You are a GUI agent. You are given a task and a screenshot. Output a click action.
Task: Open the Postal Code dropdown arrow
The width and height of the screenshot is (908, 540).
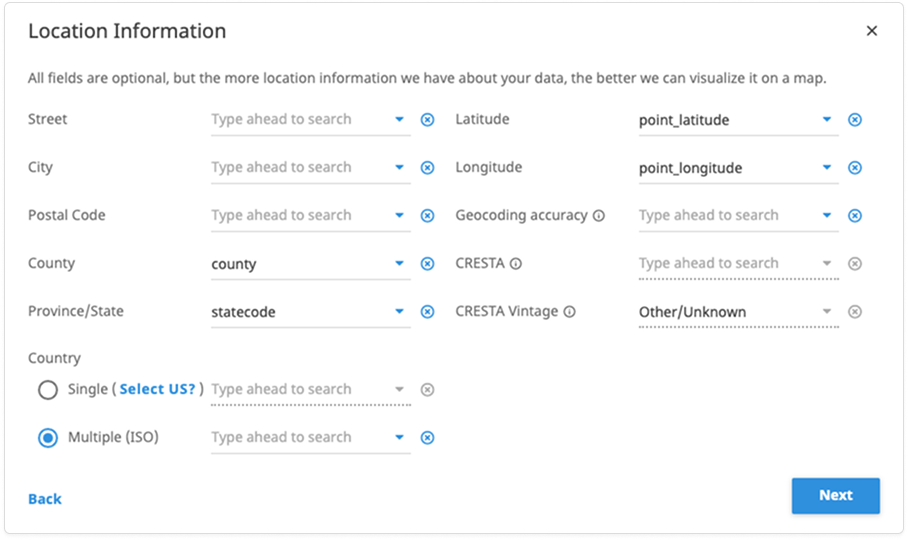pyautogui.click(x=400, y=215)
